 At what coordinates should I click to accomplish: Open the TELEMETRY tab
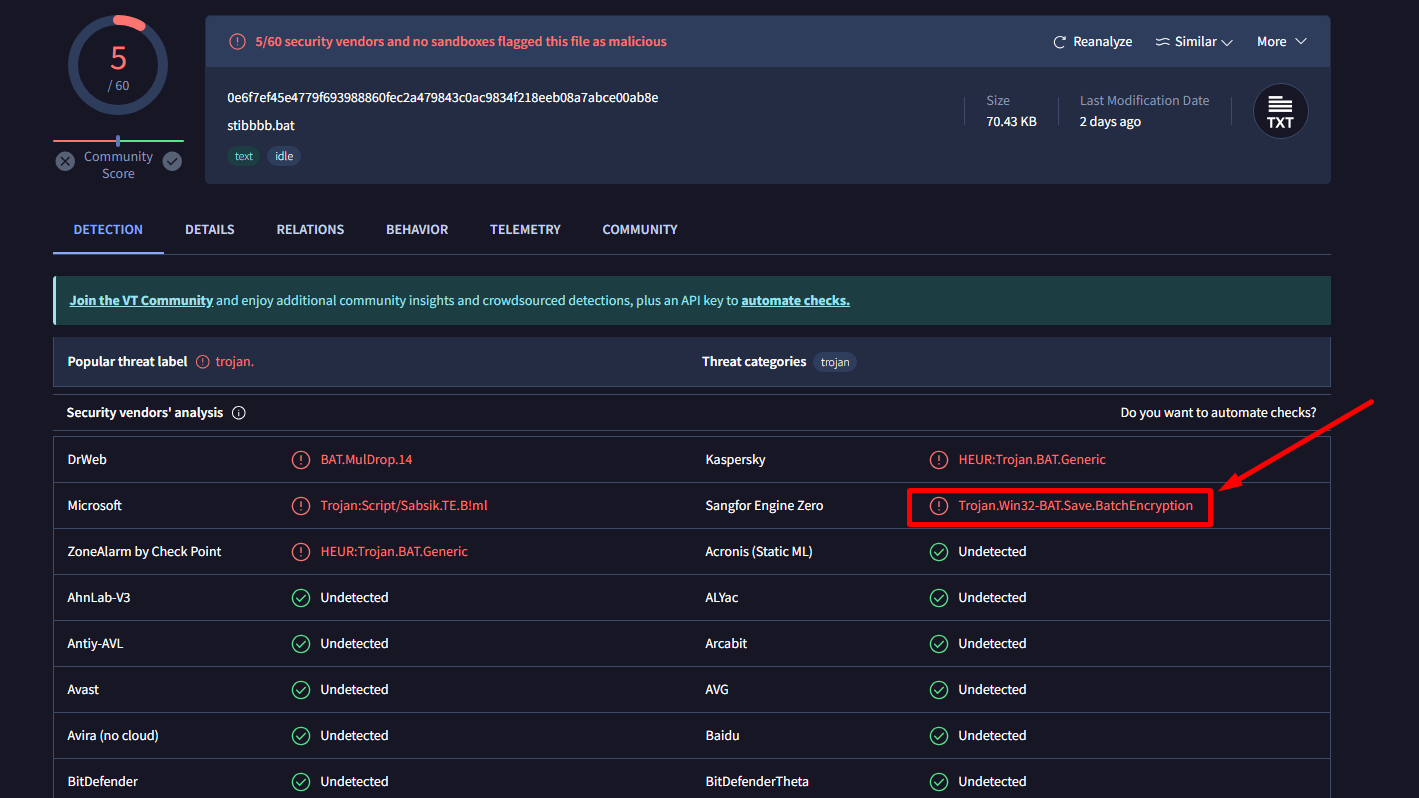coord(525,230)
